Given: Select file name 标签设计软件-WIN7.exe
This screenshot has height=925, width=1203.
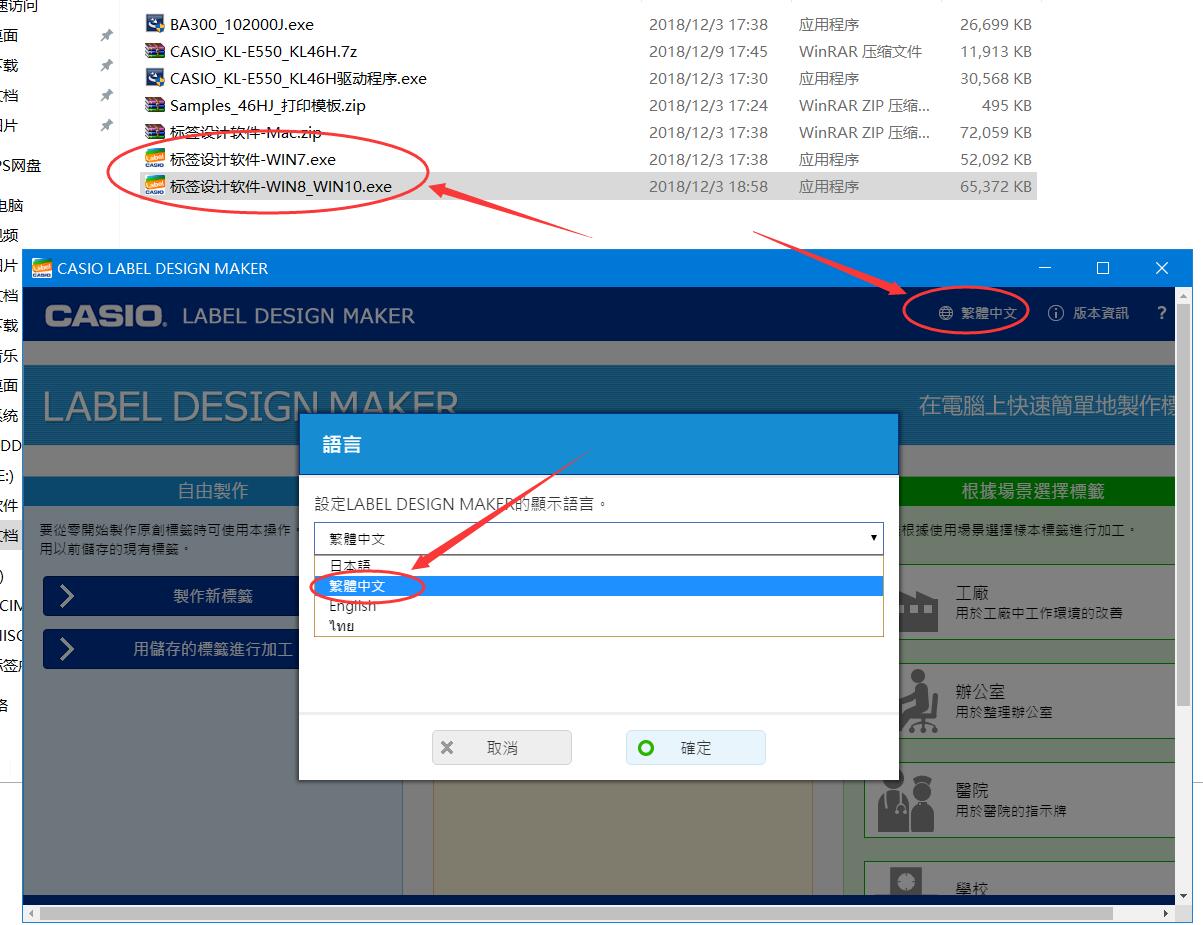Looking at the screenshot, I should tap(253, 159).
